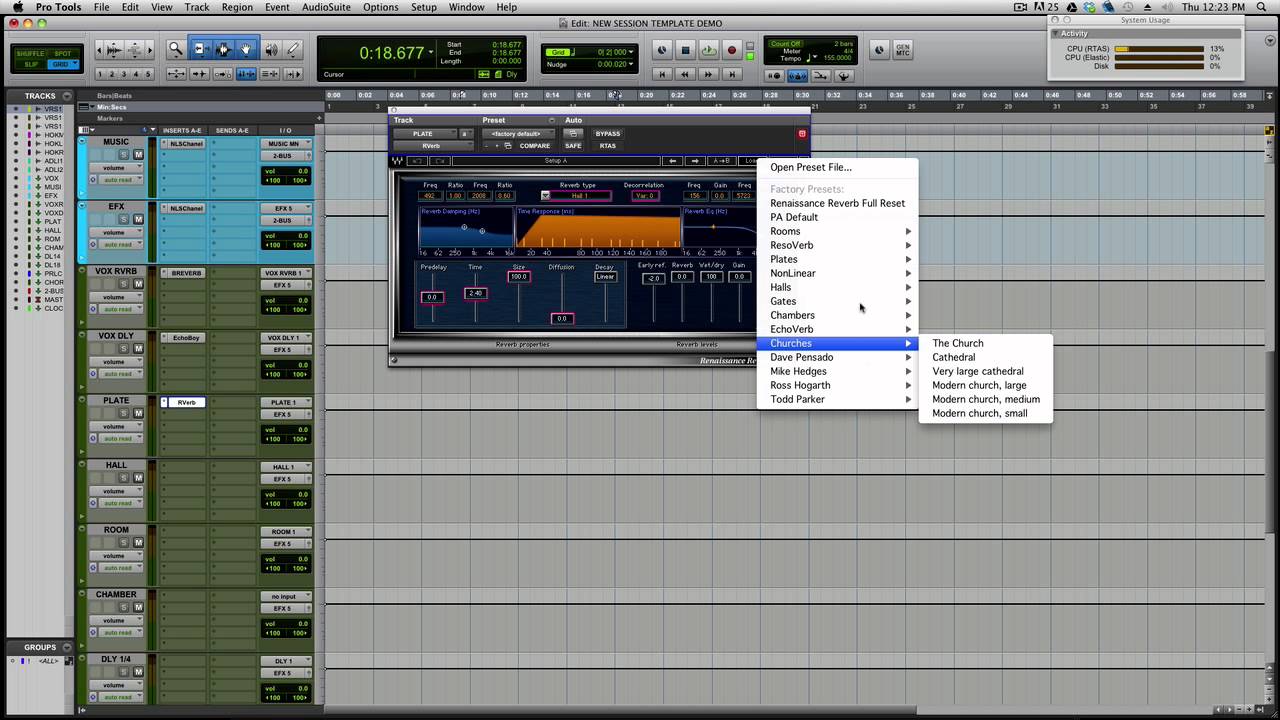Screen dimensions: 1280x720
Task: Toggle the GEN MTC button
Action: pos(902,50)
